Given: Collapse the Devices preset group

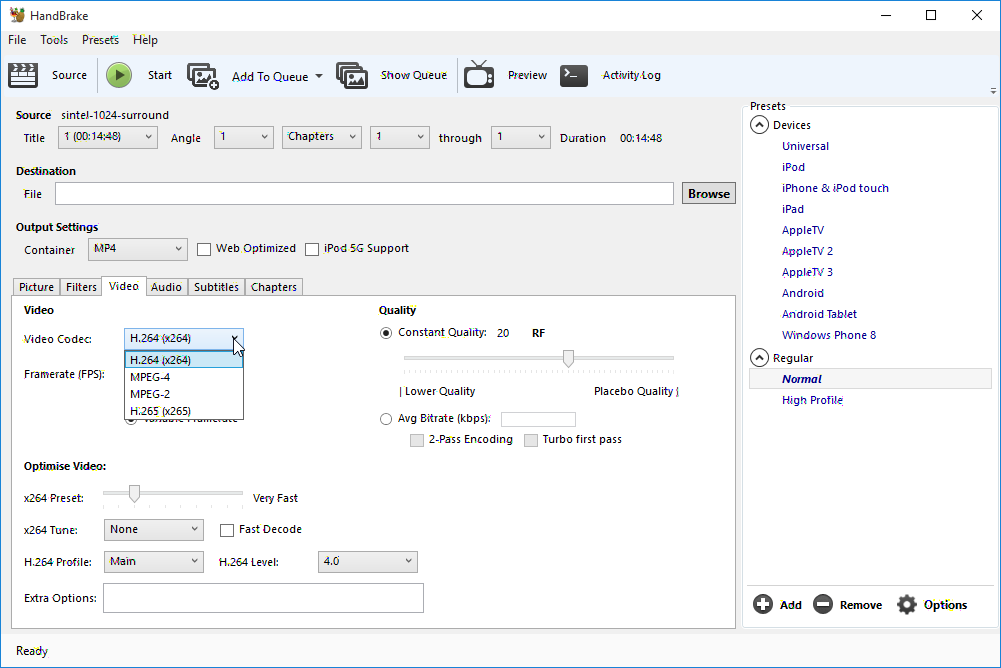Looking at the screenshot, I should point(759,125).
